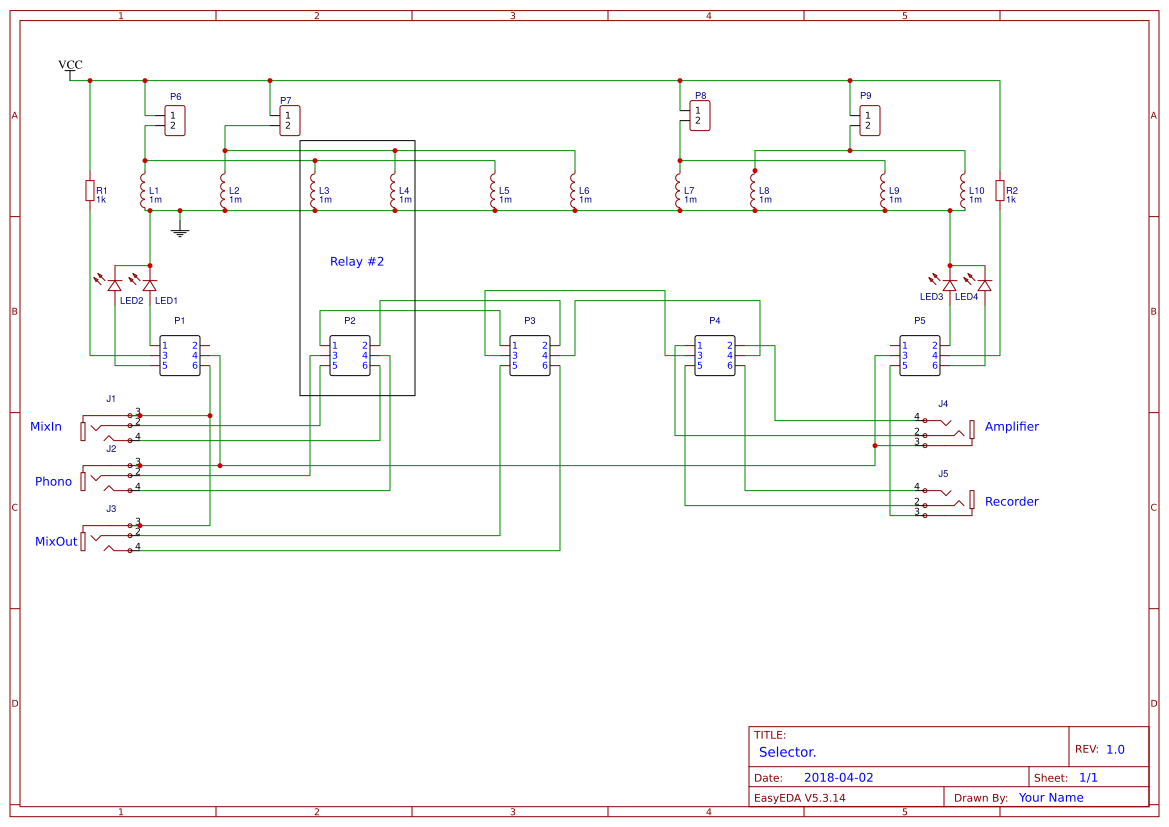Select the P9 two-pin header
The image size is (1169, 827).
coord(869,121)
